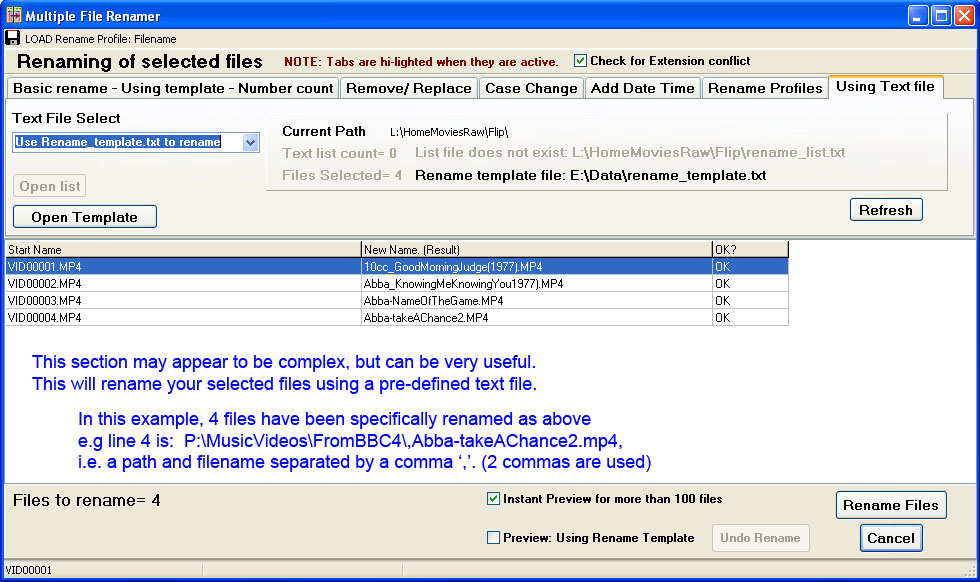Click the Undo Rename button
The height and width of the screenshot is (582, 980).
click(761, 538)
